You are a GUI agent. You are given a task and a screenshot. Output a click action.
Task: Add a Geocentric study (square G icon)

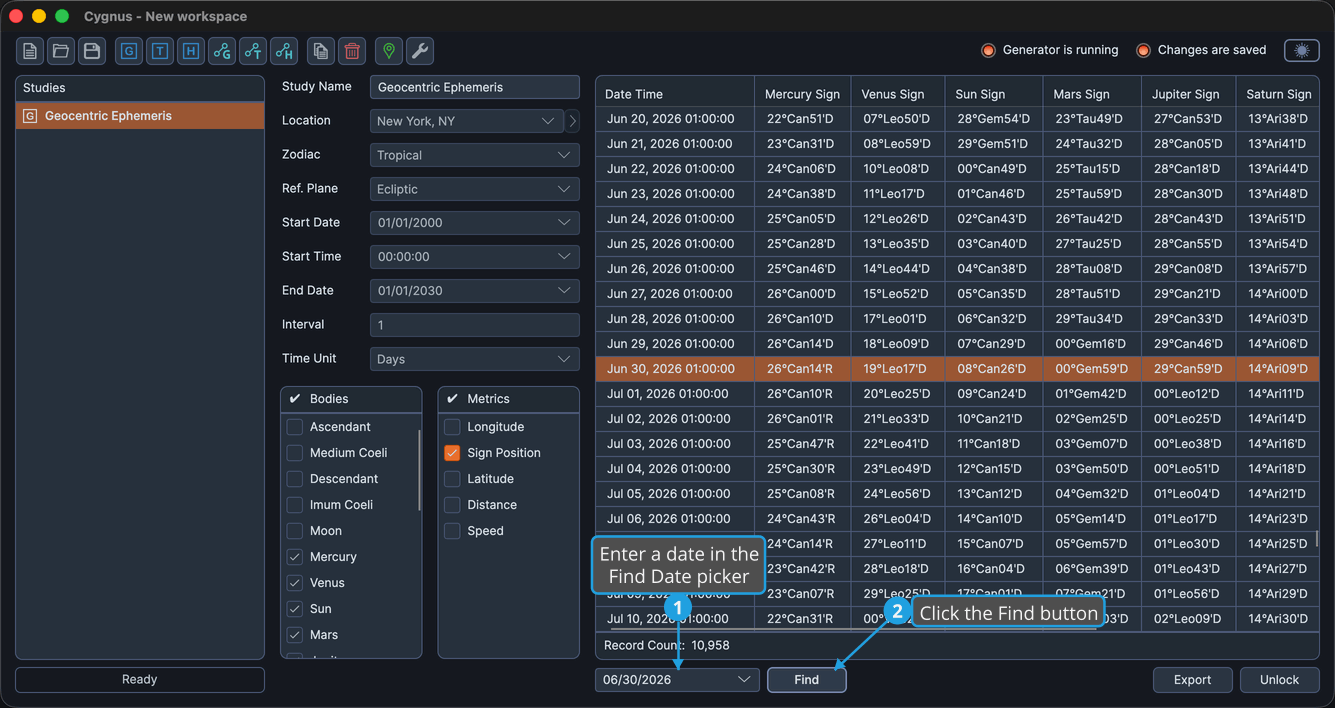[129, 51]
